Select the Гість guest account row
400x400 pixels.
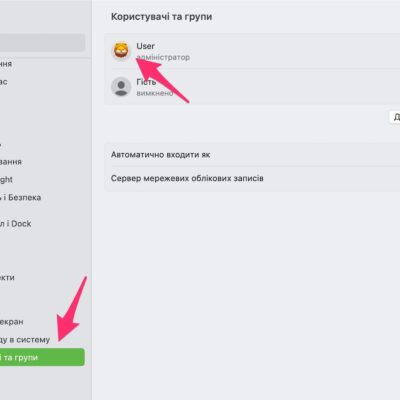click(x=252, y=87)
